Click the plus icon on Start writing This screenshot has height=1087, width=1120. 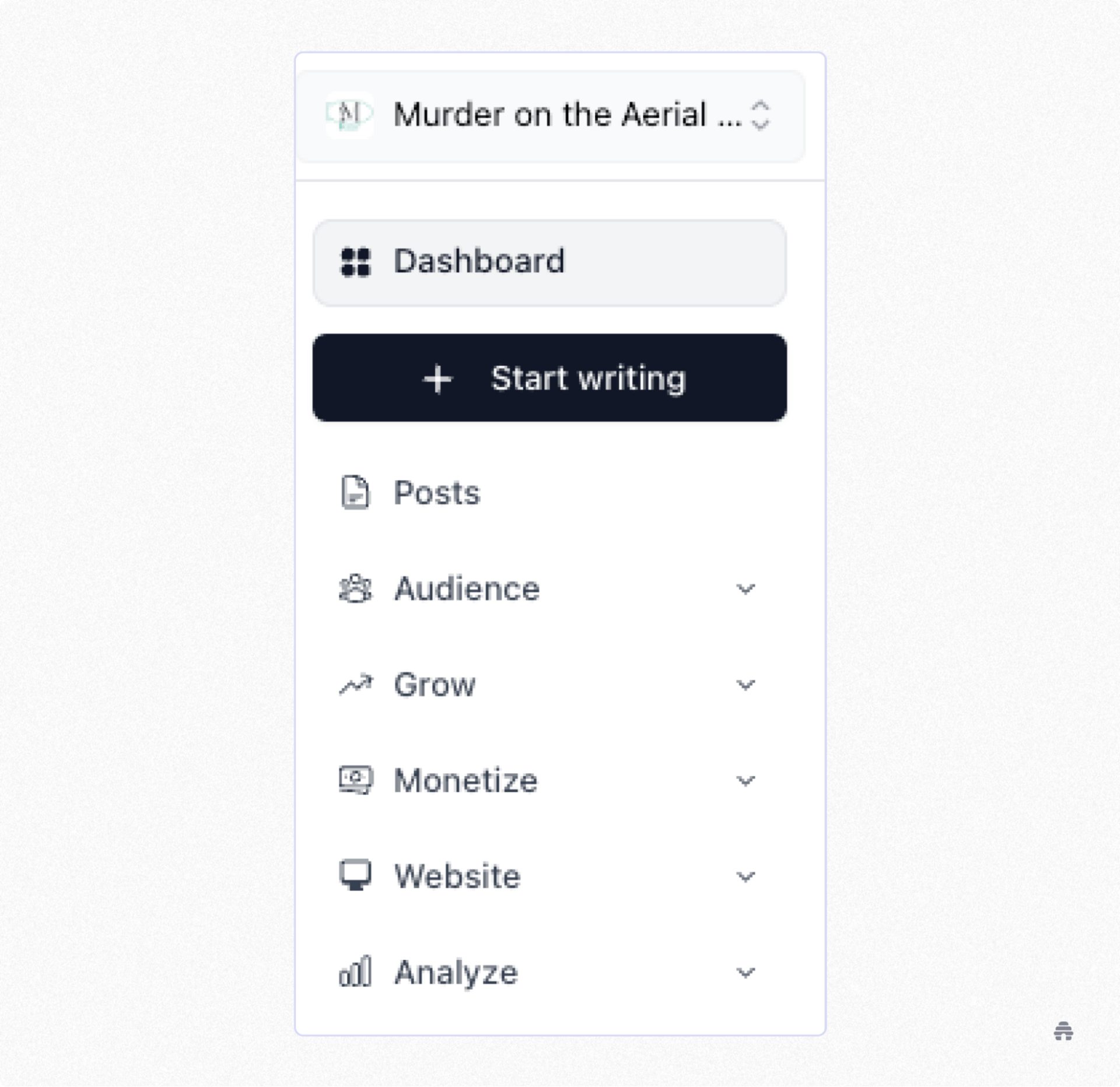pyautogui.click(x=437, y=379)
